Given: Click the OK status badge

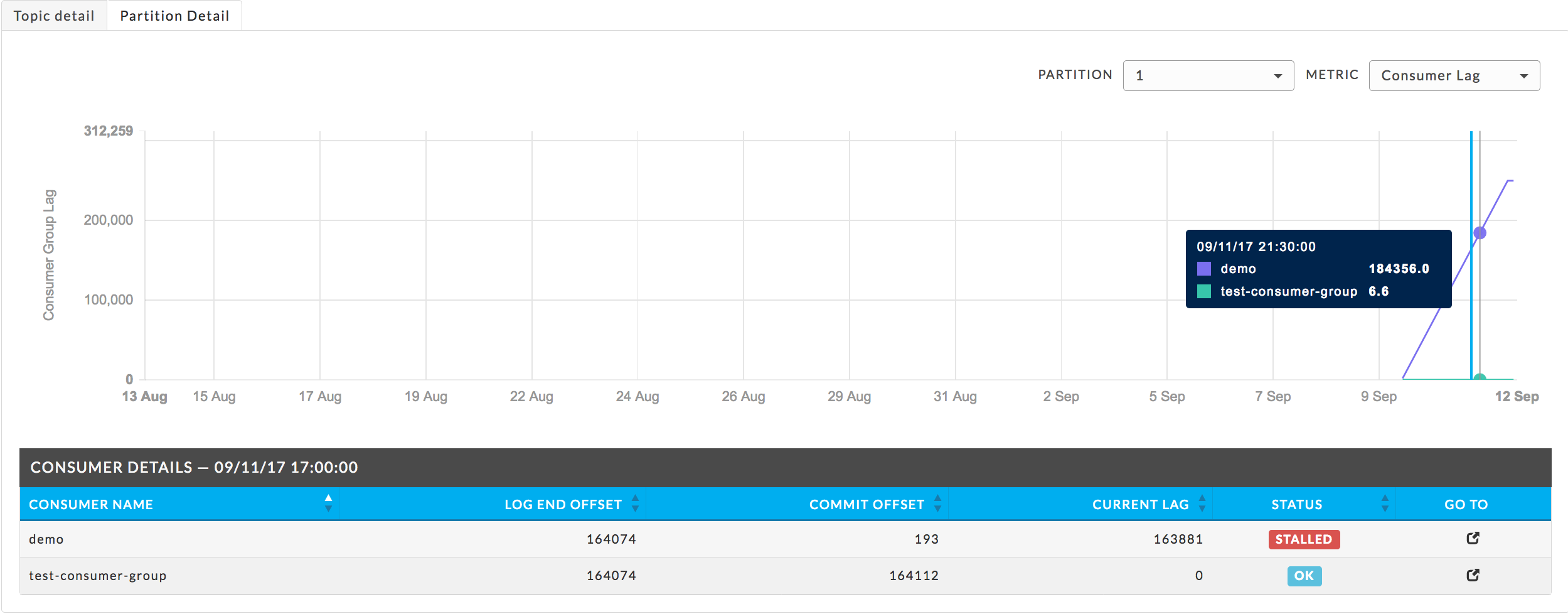Looking at the screenshot, I should point(1304,576).
